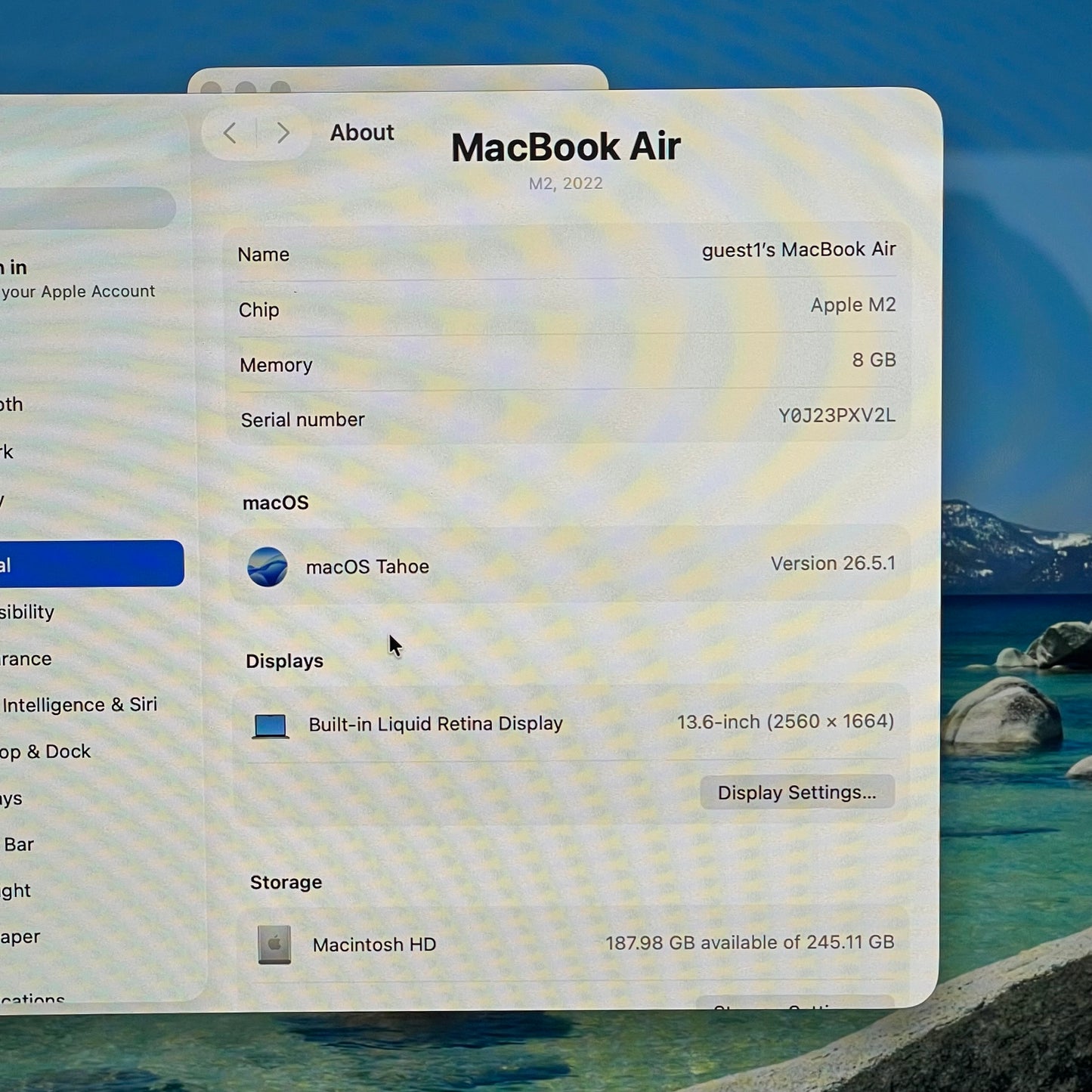Click the Displays section heading

click(x=284, y=661)
